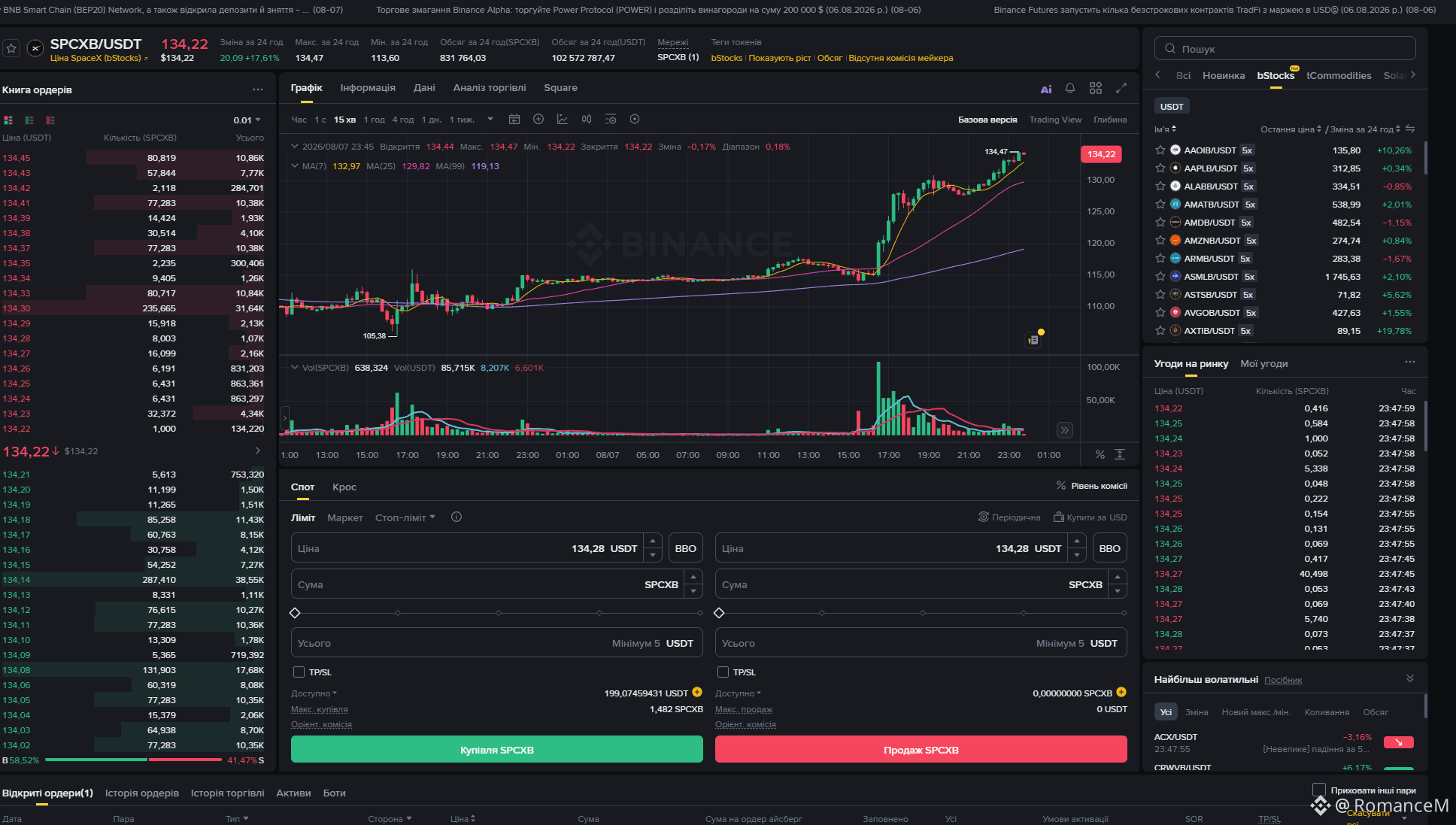The image size is (1456, 825).
Task: Open limit order info circle icon
Action: [457, 517]
